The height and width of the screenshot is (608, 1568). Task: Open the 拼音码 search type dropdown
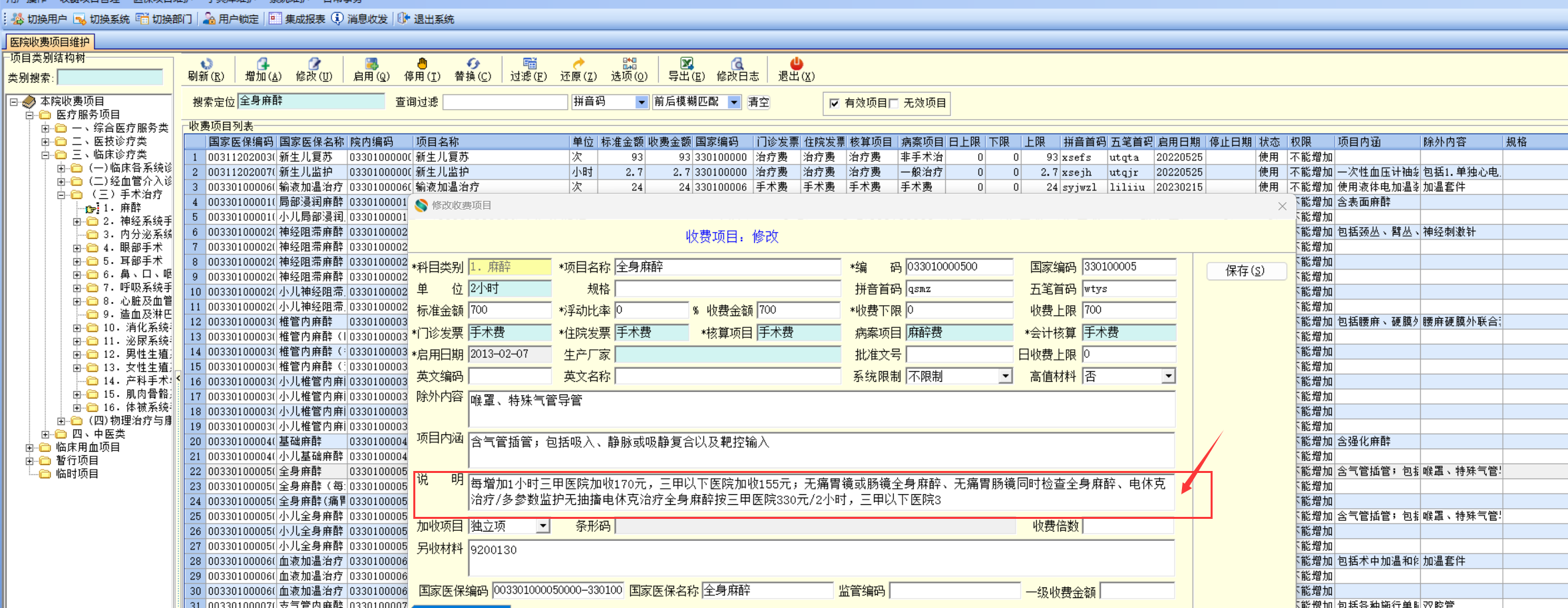click(641, 102)
